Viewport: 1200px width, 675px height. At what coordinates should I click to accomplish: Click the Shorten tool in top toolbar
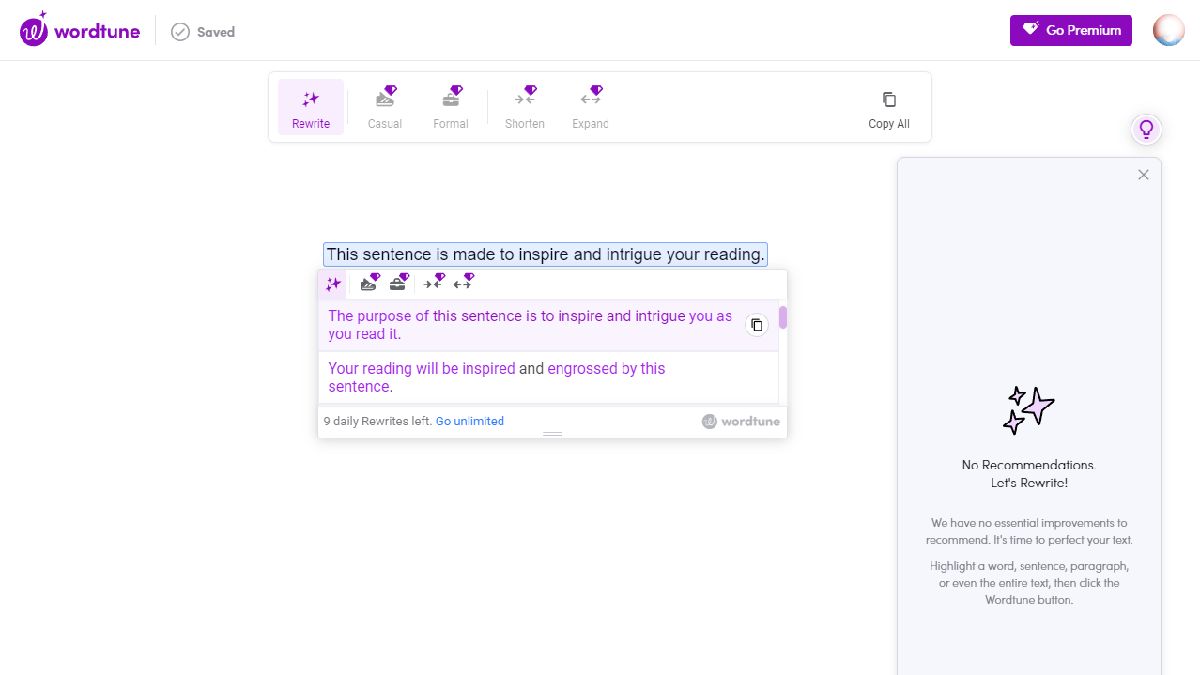tap(525, 108)
